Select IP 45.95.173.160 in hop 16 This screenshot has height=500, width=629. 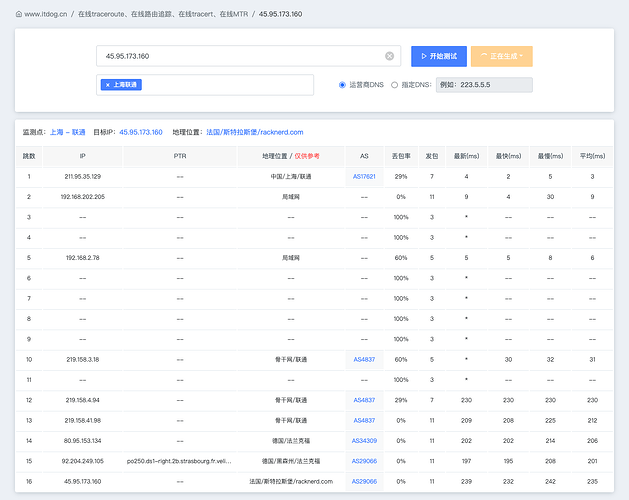click(x=83, y=482)
